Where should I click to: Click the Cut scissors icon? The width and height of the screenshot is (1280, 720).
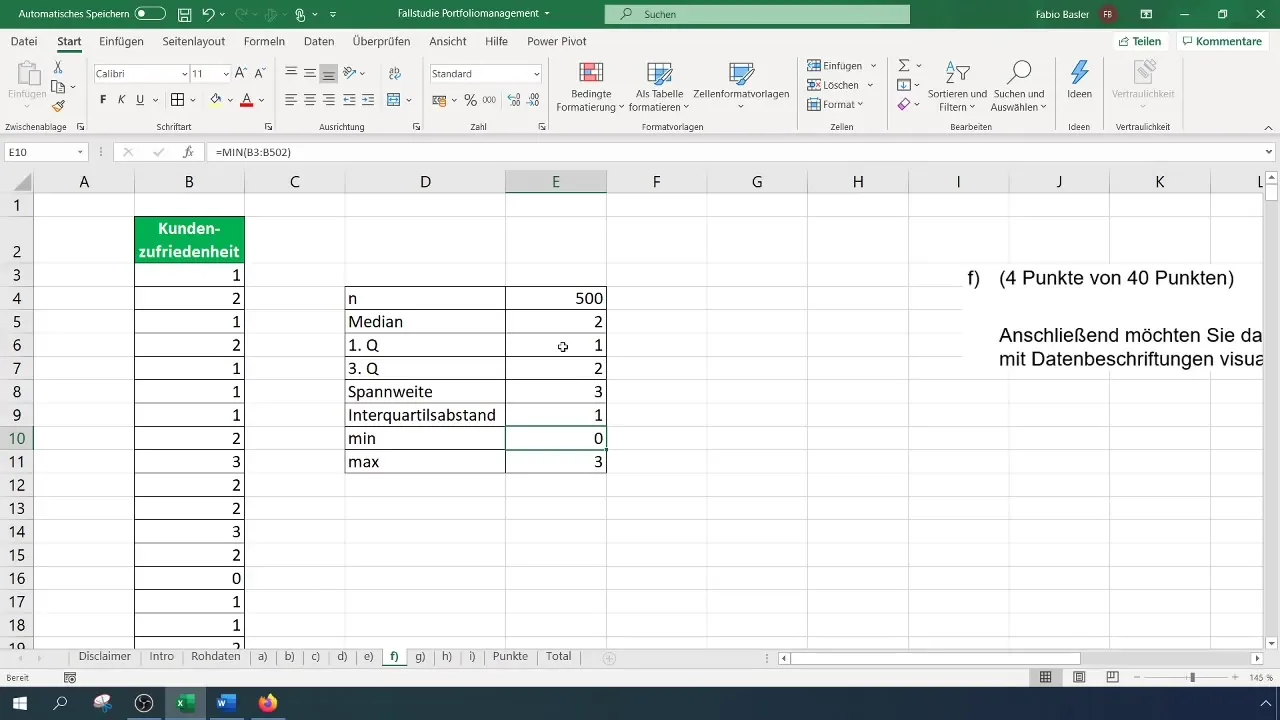(58, 67)
